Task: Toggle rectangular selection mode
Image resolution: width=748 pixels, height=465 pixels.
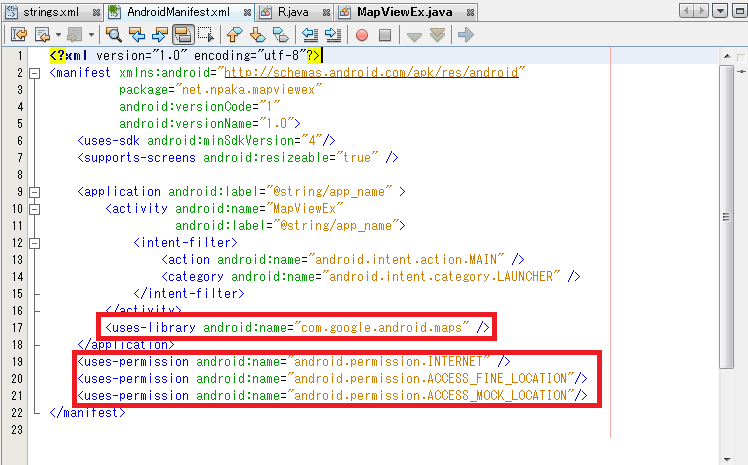Action: click(x=206, y=34)
